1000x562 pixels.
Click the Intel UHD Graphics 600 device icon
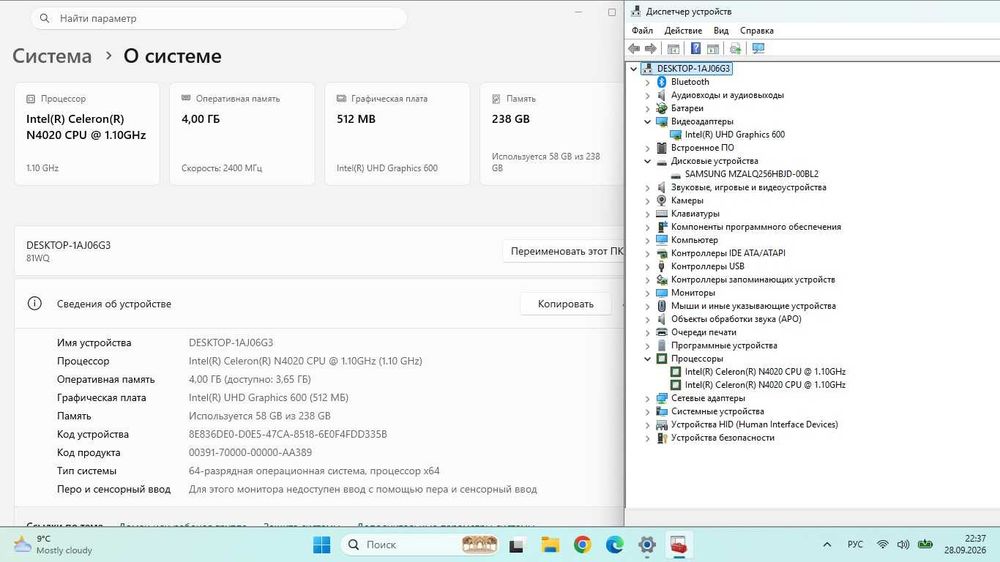coord(675,135)
